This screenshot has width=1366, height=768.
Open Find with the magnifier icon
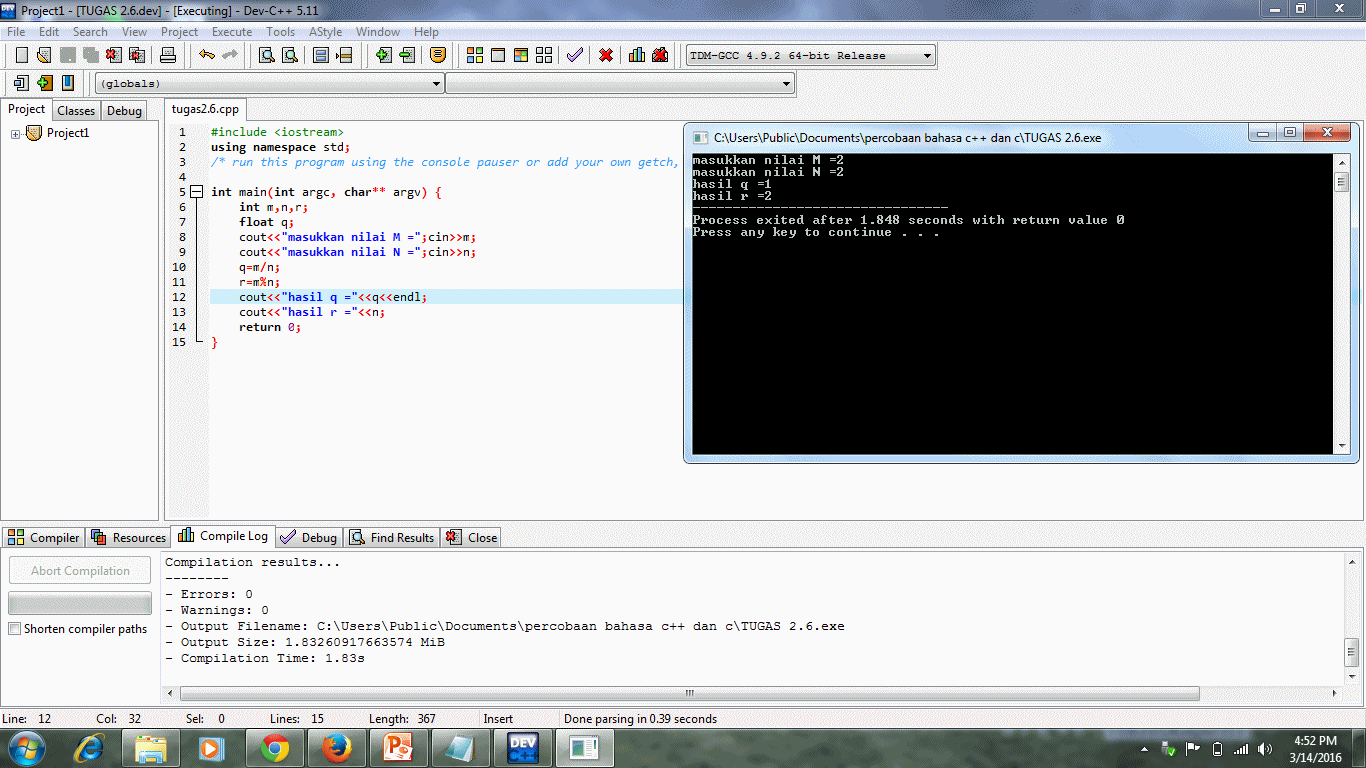(x=267, y=55)
